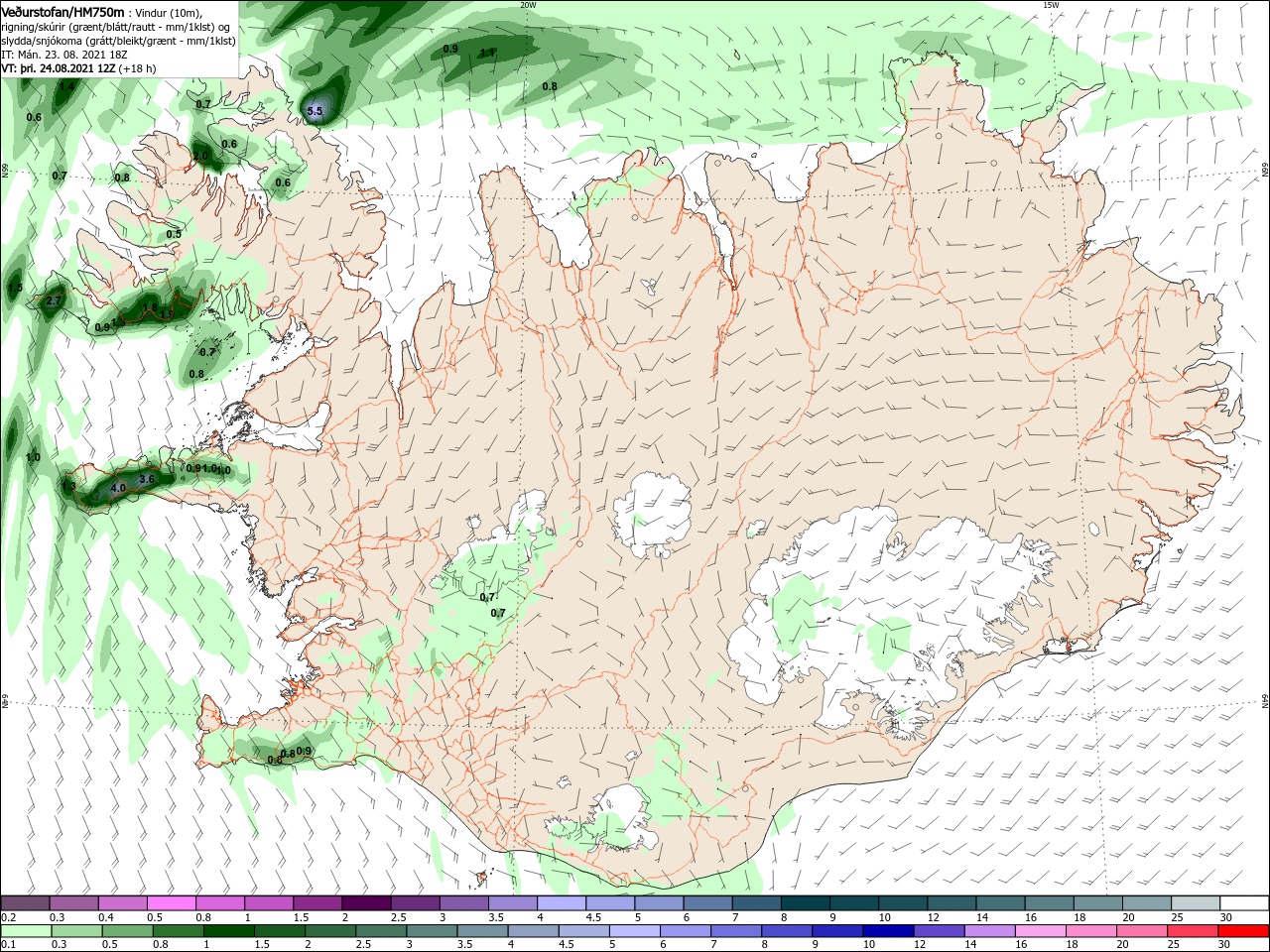Click the bright red swatch in the rain legend
This screenshot has width=1270, height=952.
click(1244, 931)
